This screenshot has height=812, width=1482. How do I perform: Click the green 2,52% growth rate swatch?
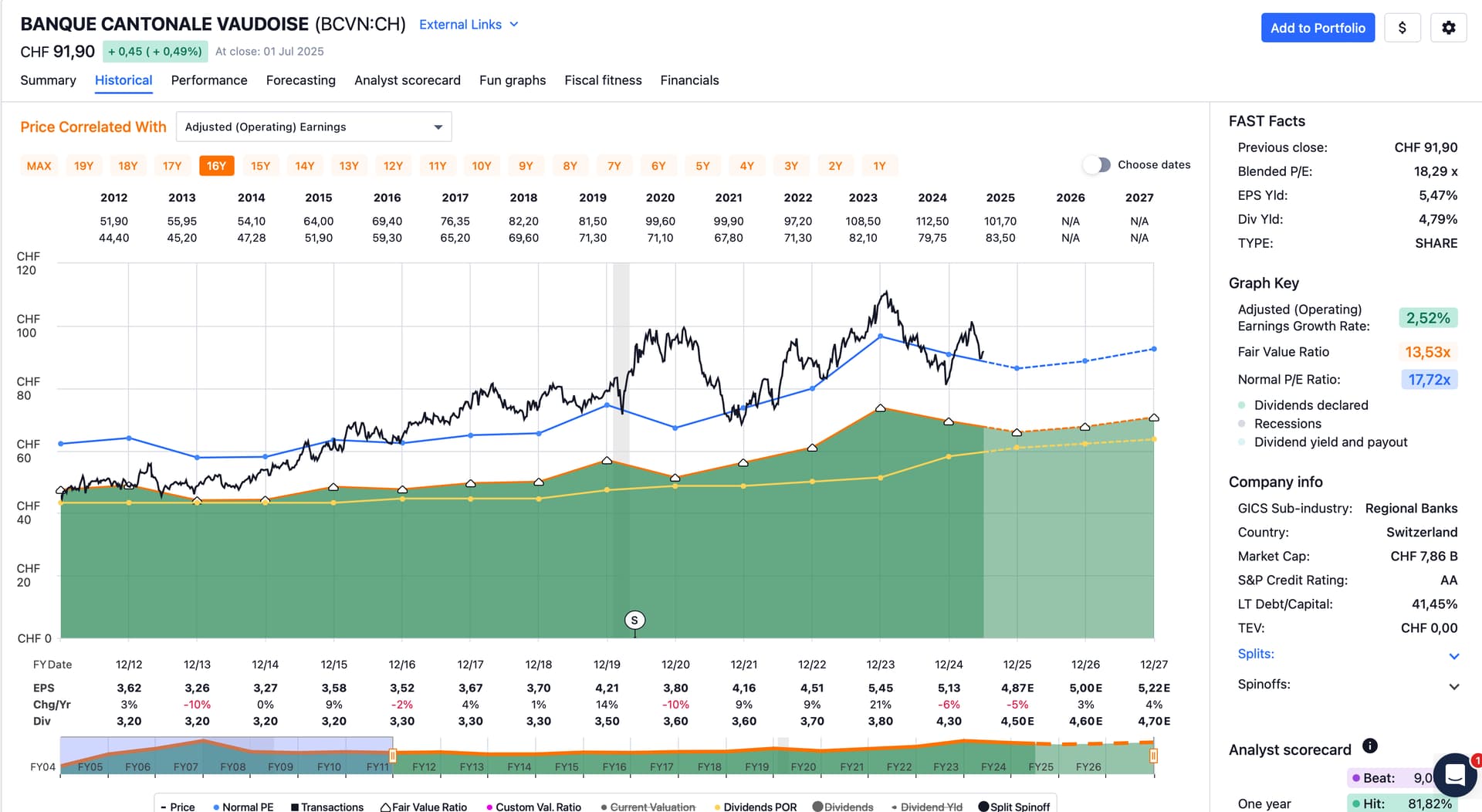pyautogui.click(x=1428, y=318)
